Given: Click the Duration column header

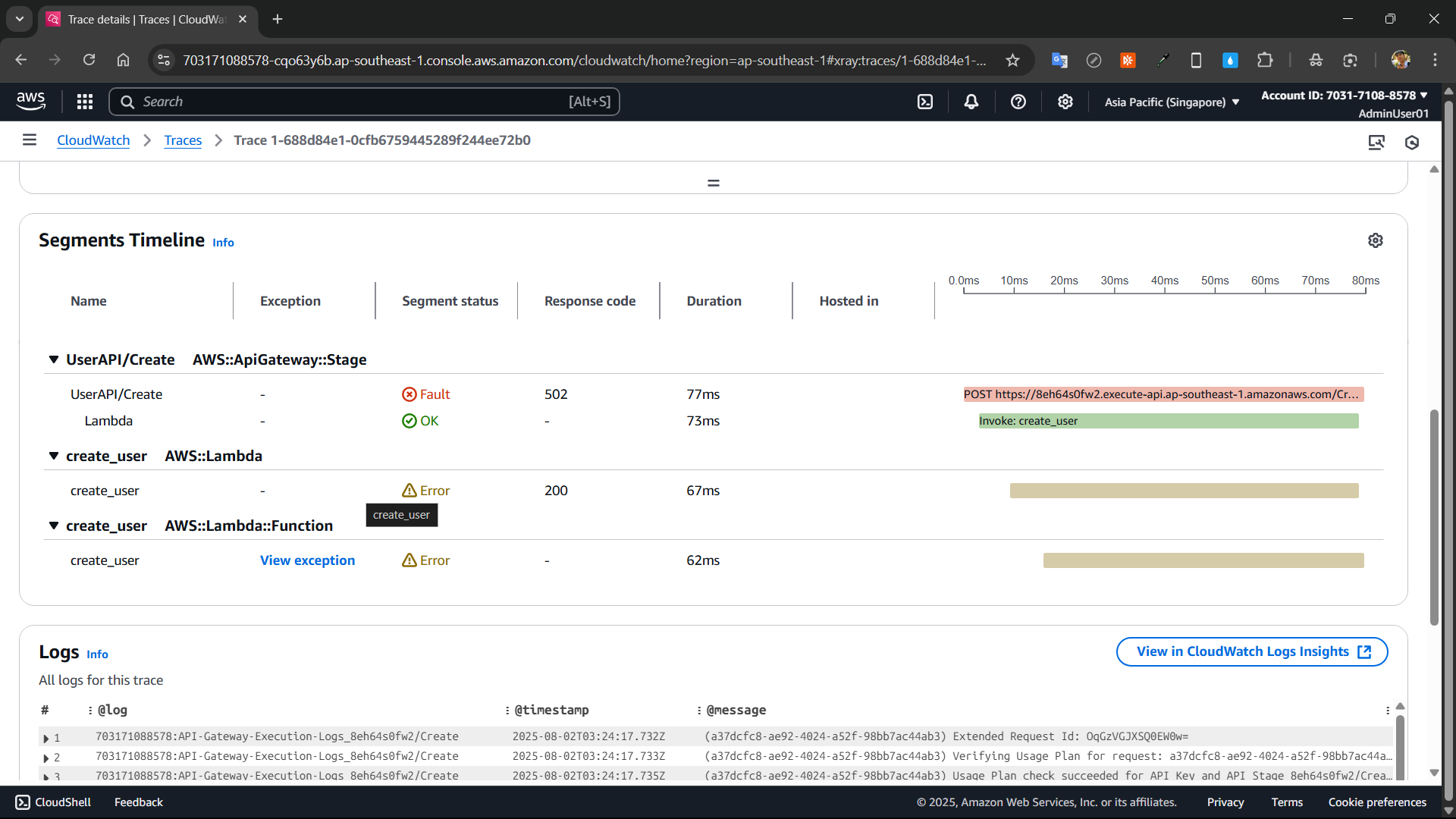Looking at the screenshot, I should pos(714,301).
